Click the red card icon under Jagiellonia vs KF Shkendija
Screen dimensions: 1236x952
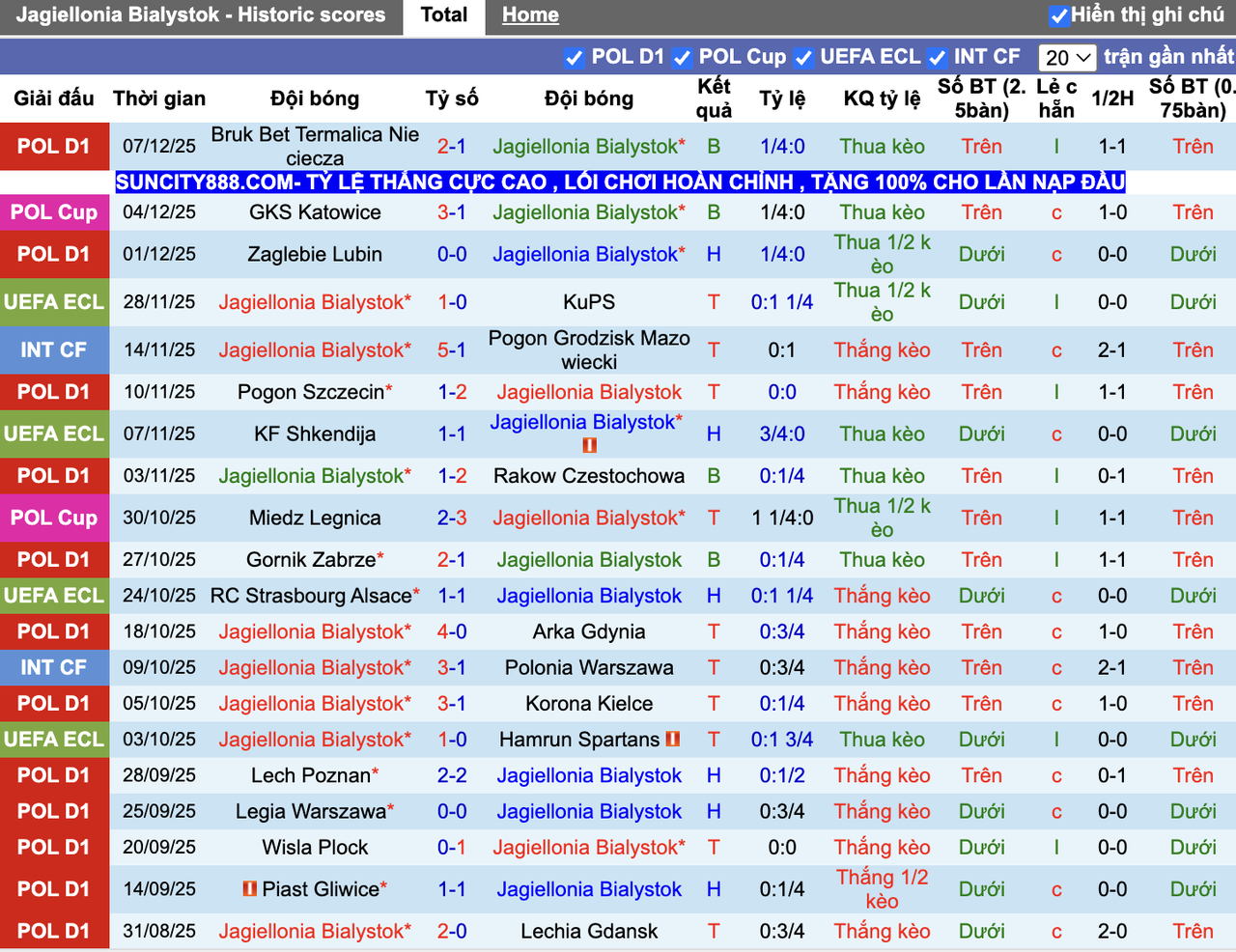[x=589, y=446]
